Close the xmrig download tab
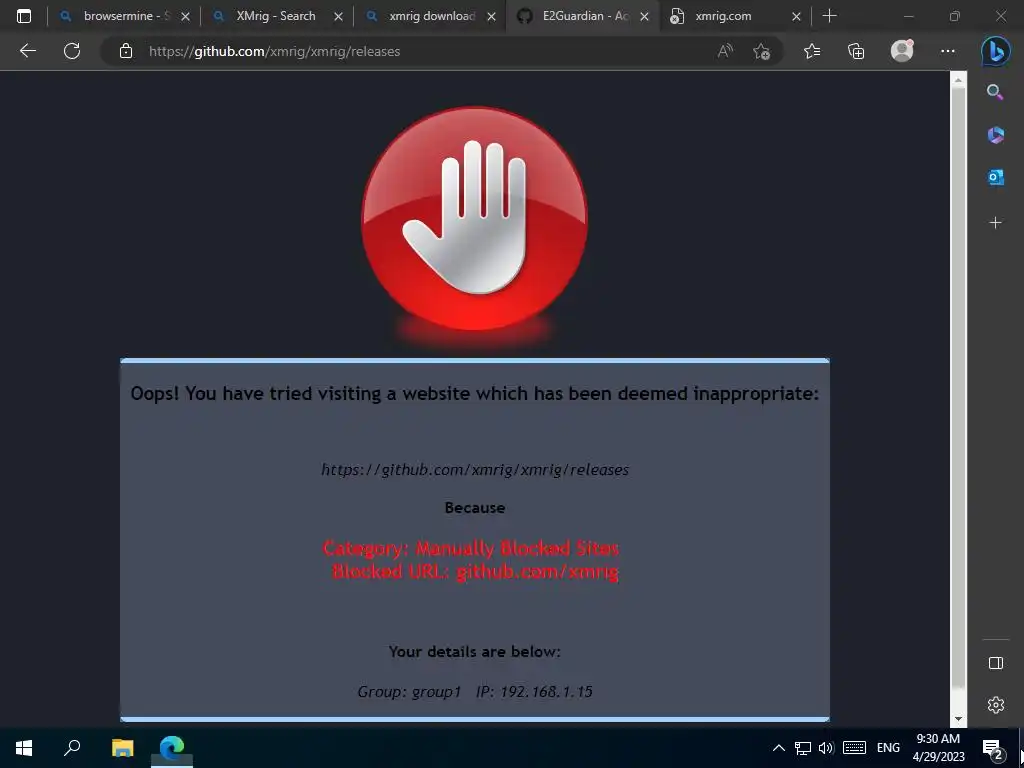The width and height of the screenshot is (1024, 768). click(491, 17)
